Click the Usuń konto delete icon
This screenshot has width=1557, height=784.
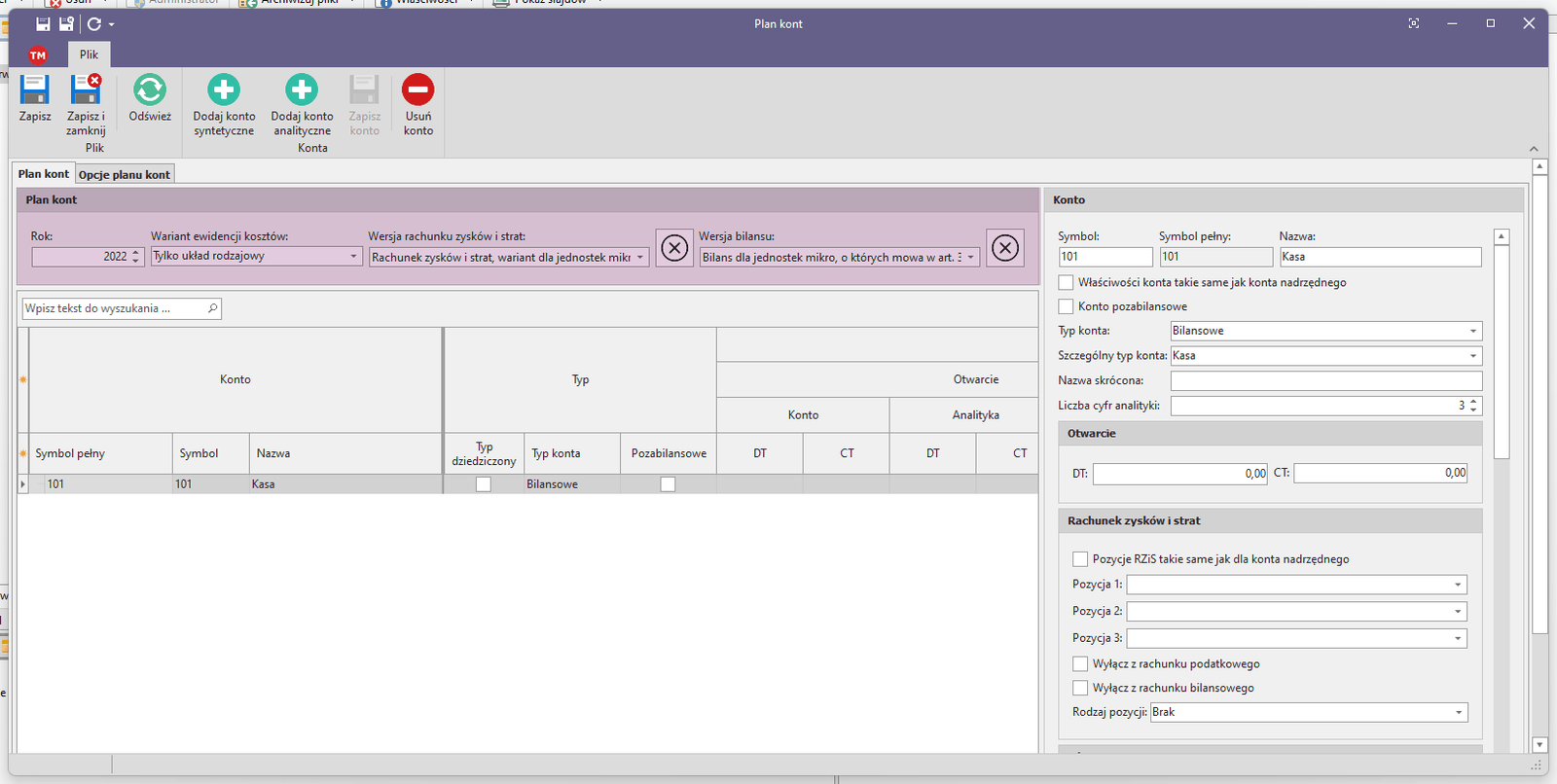click(x=418, y=90)
